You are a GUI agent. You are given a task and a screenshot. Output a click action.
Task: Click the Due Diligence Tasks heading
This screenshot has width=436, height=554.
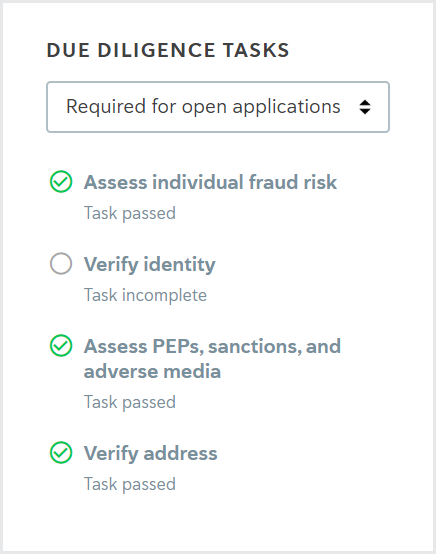tap(168, 50)
